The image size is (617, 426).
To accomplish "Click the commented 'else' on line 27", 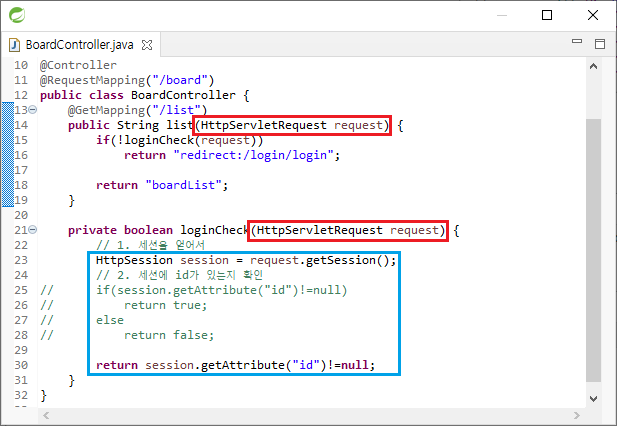I will (x=110, y=320).
